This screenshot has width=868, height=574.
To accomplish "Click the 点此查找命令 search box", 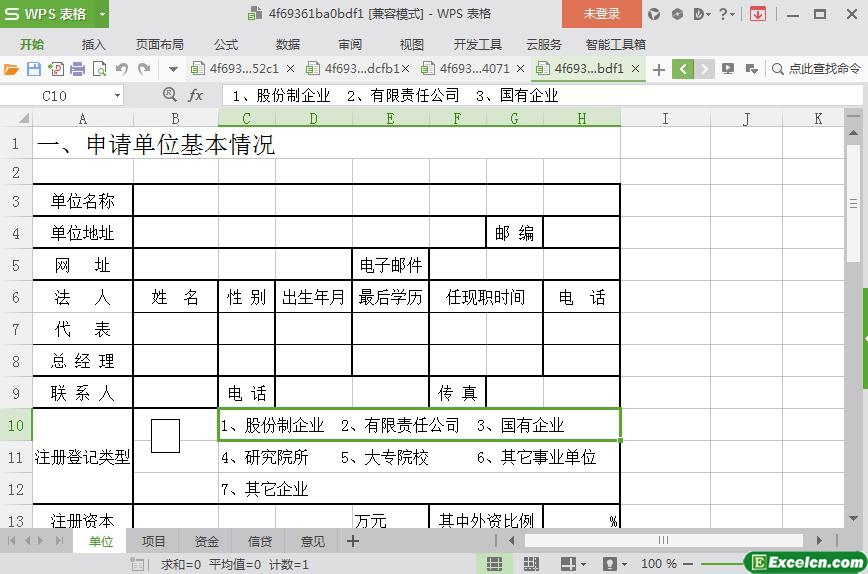I will (817, 69).
